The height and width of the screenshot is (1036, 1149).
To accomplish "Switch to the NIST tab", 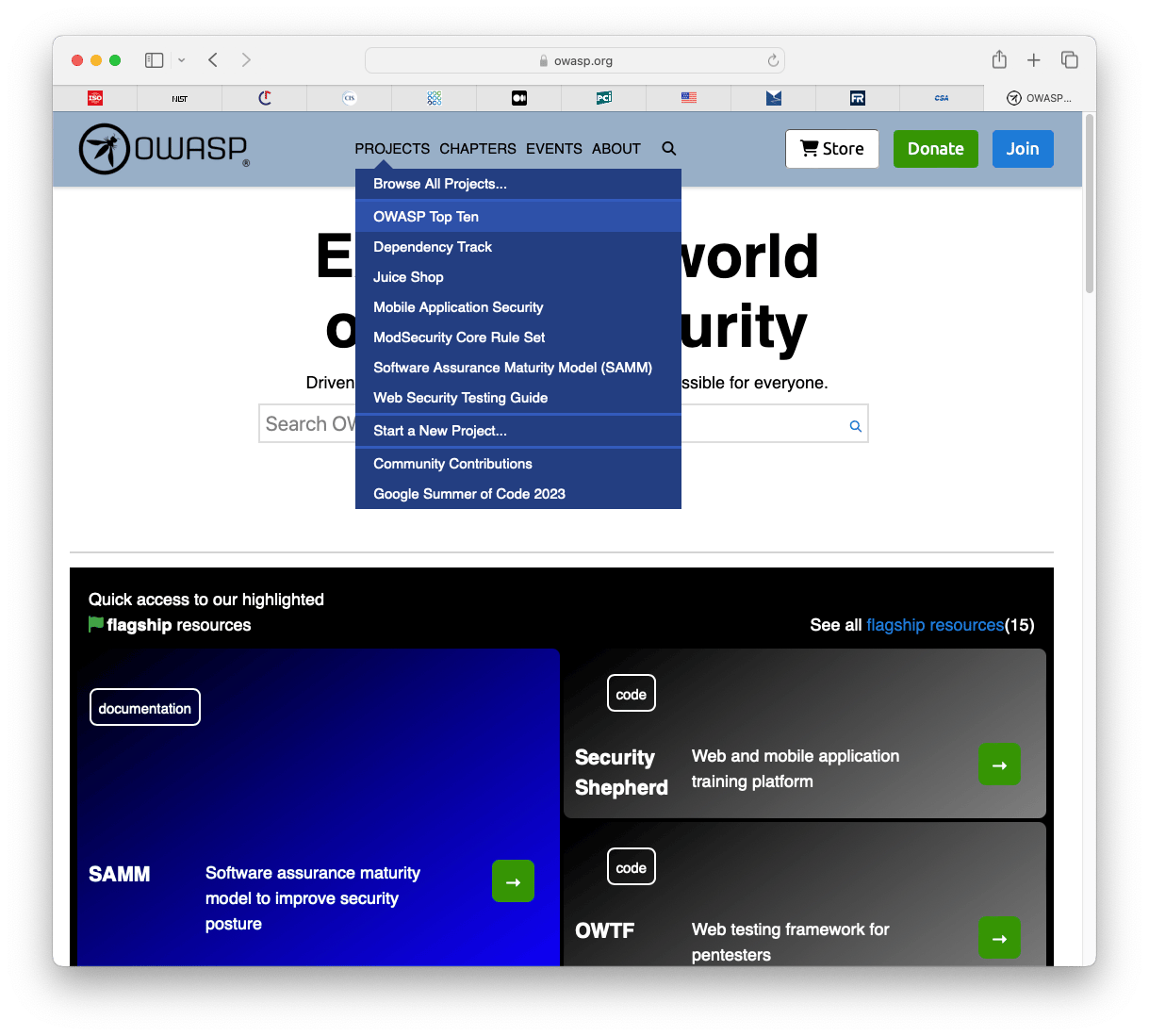I will (179, 98).
